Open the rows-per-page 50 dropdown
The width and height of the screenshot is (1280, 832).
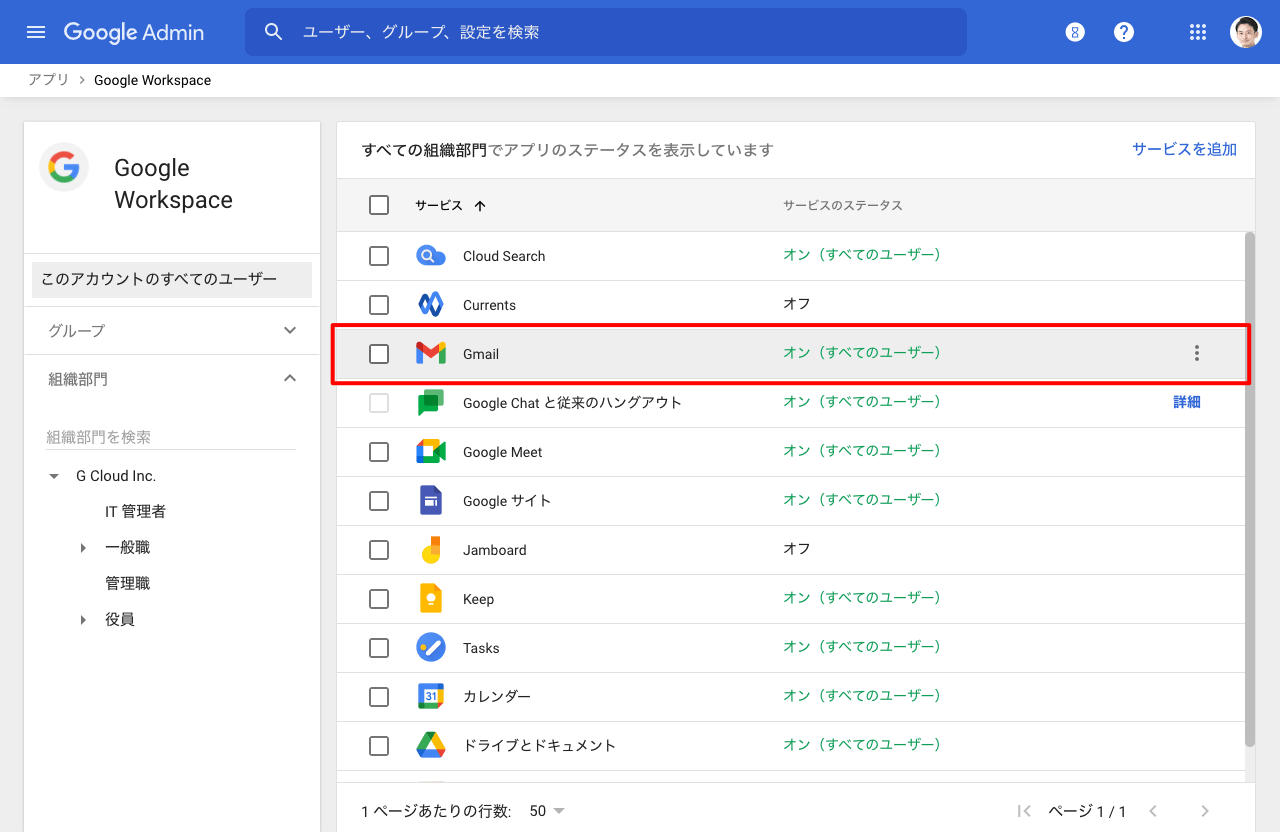547,811
